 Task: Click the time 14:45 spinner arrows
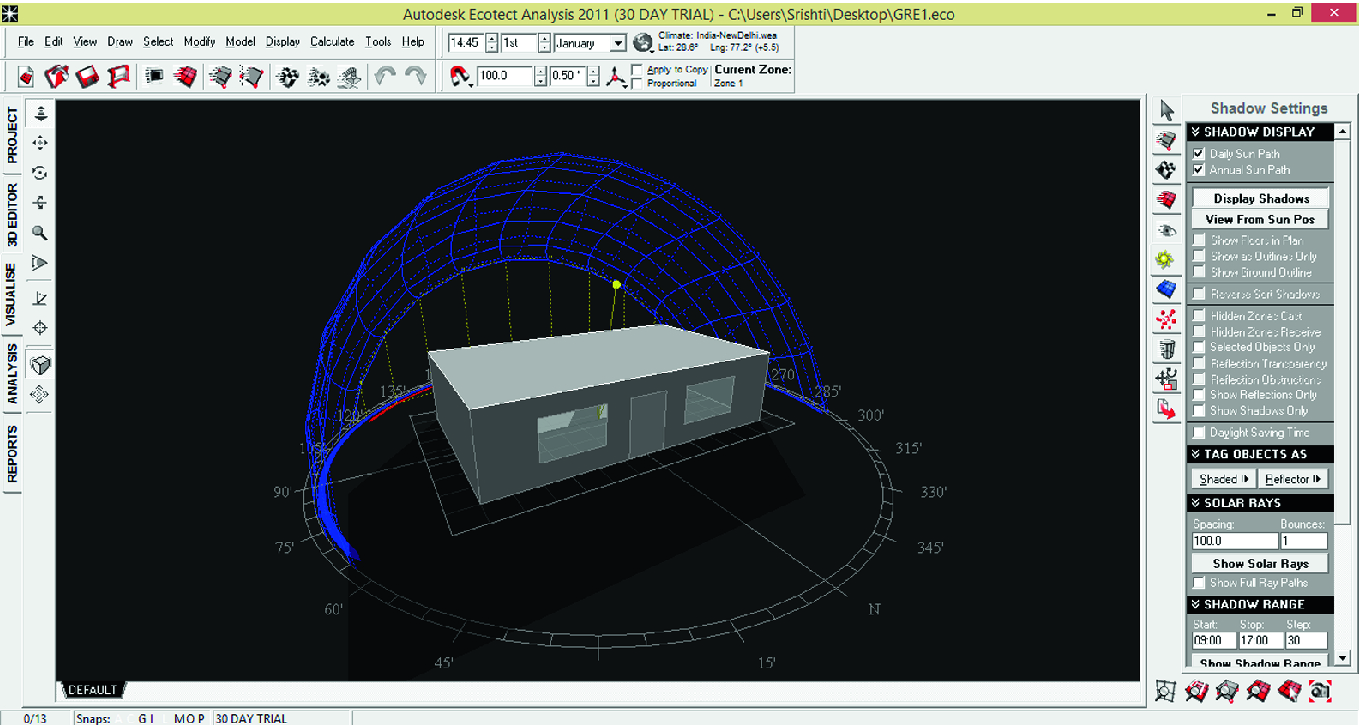(x=491, y=43)
